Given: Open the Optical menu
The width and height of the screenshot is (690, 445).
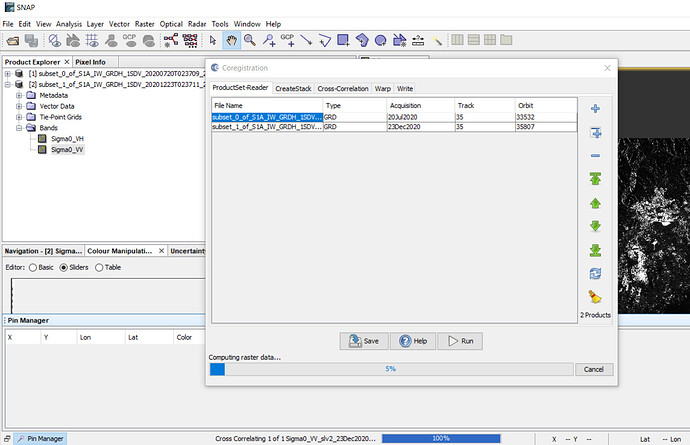Looking at the screenshot, I should click(x=171, y=24).
